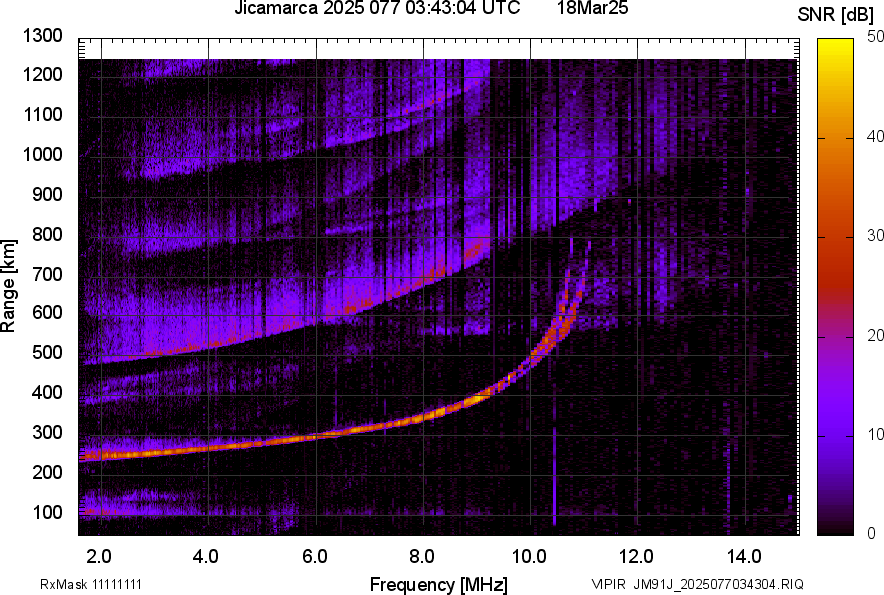The width and height of the screenshot is (884, 595).
Task: Click the title text 'Jicamarca 2025 077 03:43:04 UTC'
Action: (x=377, y=8)
